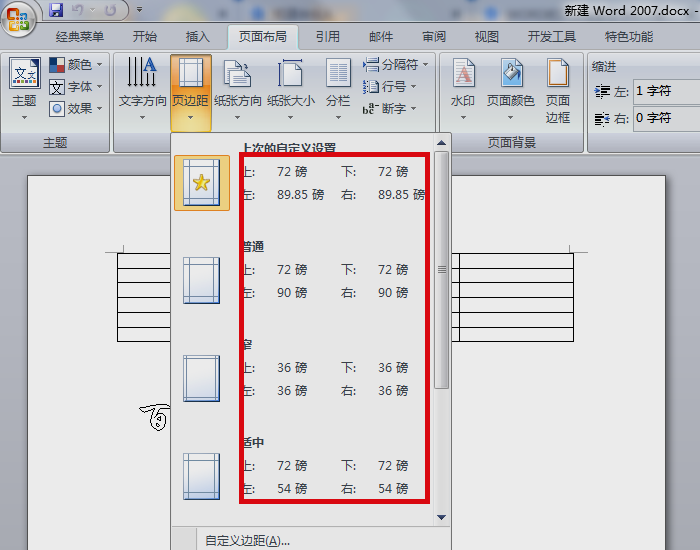
Task: Click the margins gallery scroll up arrow
Action: [442, 143]
